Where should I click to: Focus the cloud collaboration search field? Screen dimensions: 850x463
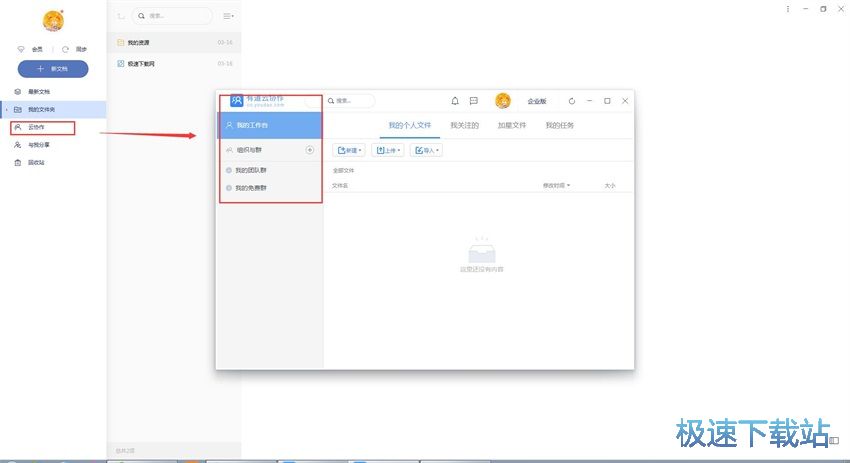click(350, 101)
